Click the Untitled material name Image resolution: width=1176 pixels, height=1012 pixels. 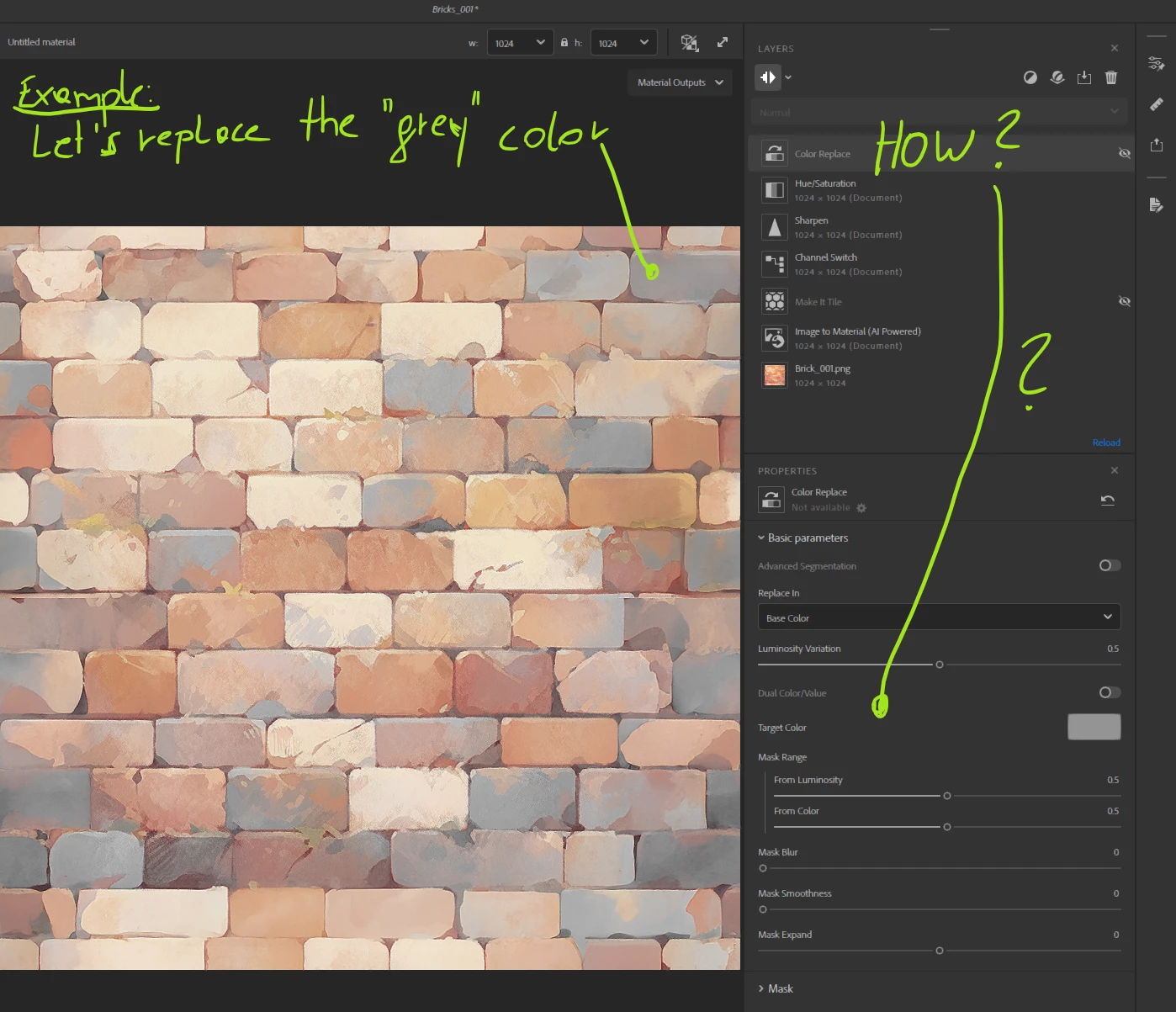click(41, 42)
